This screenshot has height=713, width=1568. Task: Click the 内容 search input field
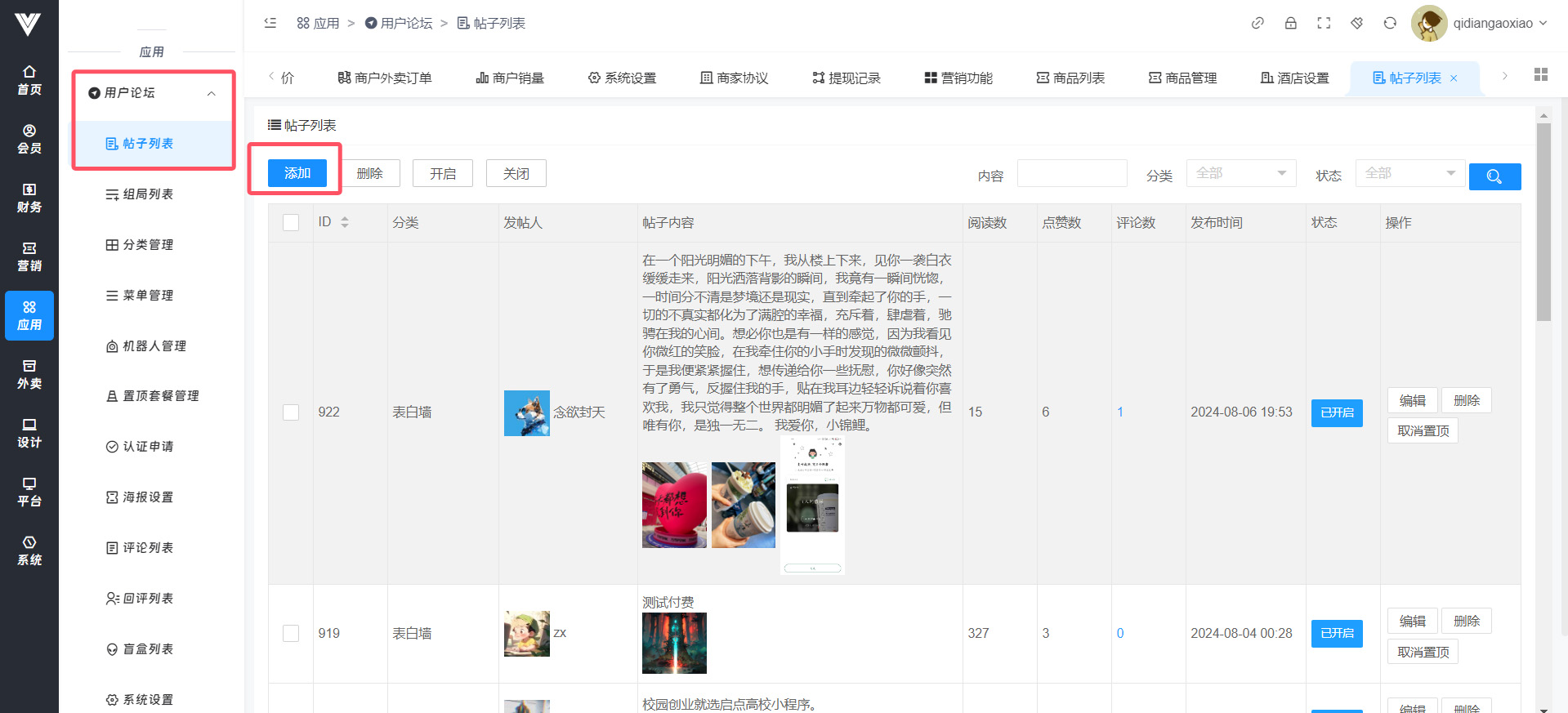[1071, 173]
